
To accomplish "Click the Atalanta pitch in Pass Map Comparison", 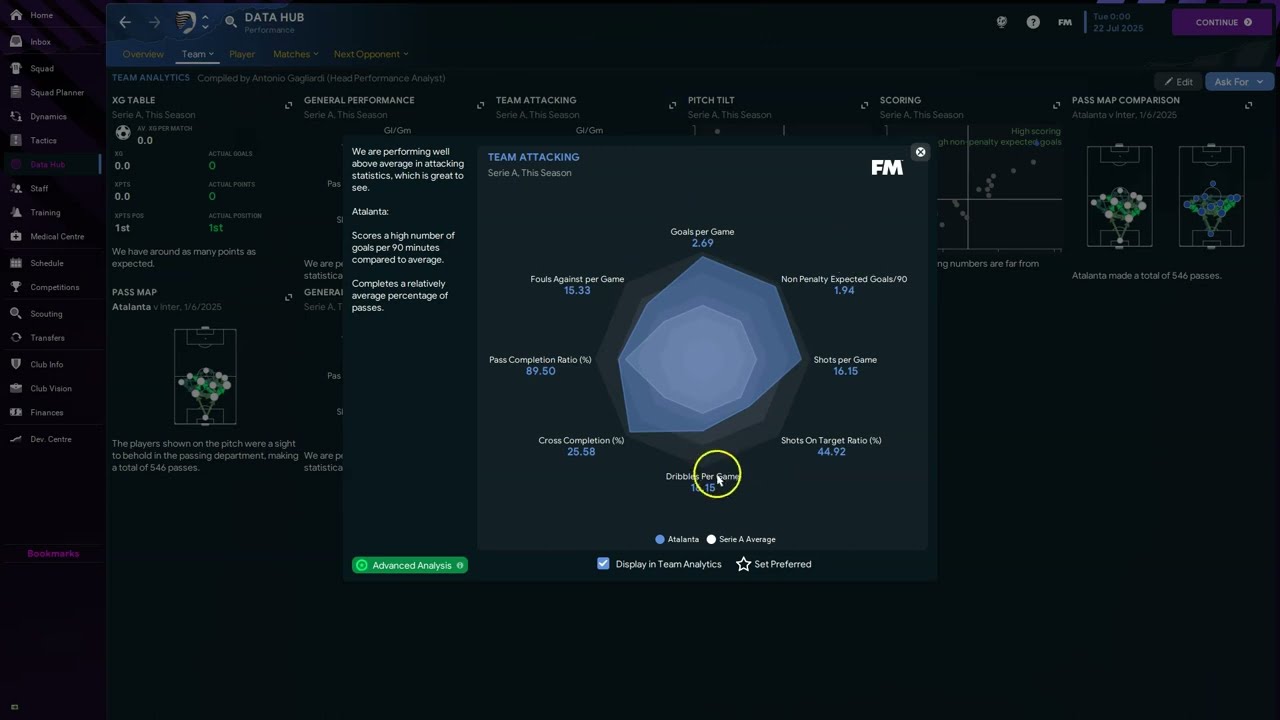I will tap(1119, 196).
